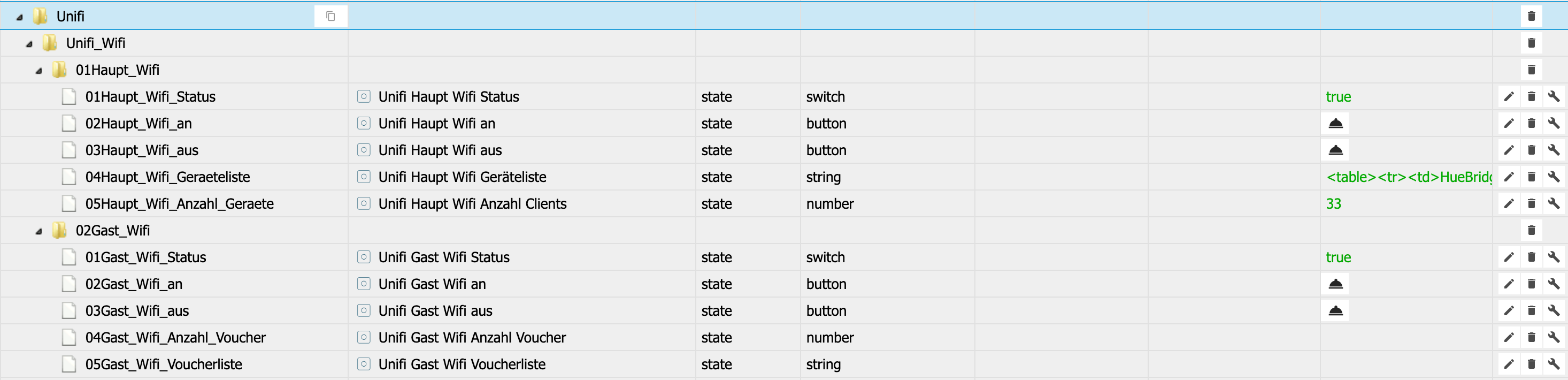
Task: Open wrench settings for 03Gast_Wifi_aus
Action: click(x=1554, y=310)
